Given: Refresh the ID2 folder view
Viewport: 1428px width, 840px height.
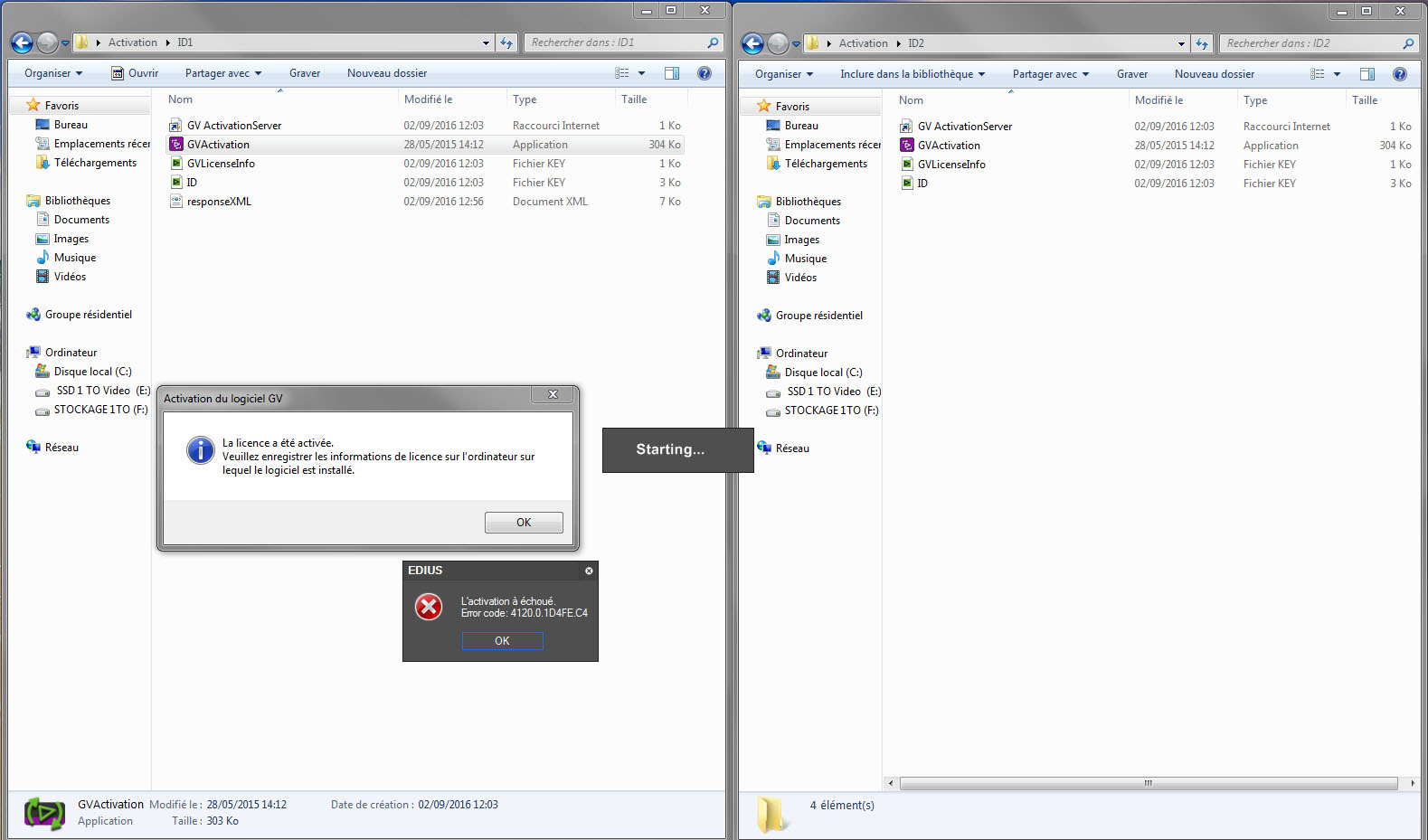Looking at the screenshot, I should pyautogui.click(x=1201, y=43).
